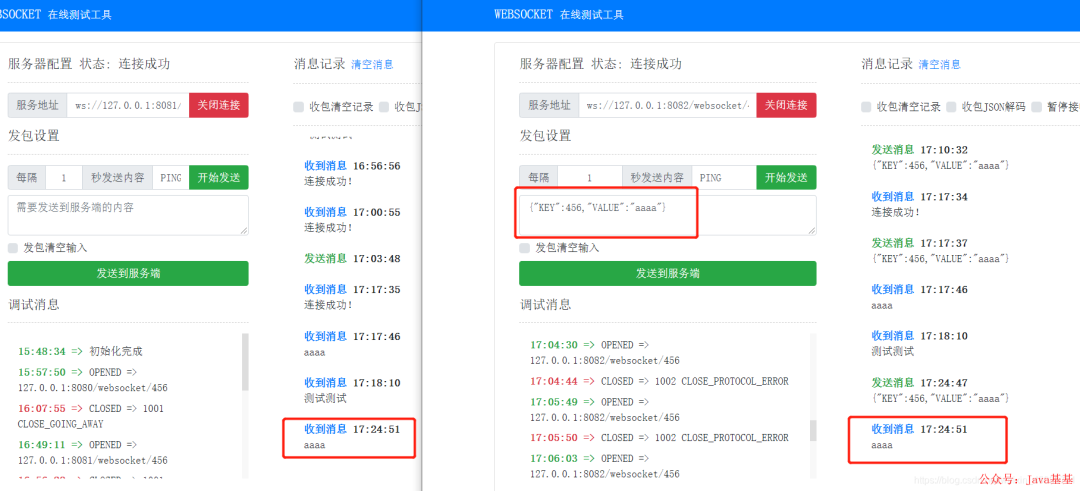1080x491 pixels.
Task: Click 开始发送 button in right window
Action: tap(786, 178)
